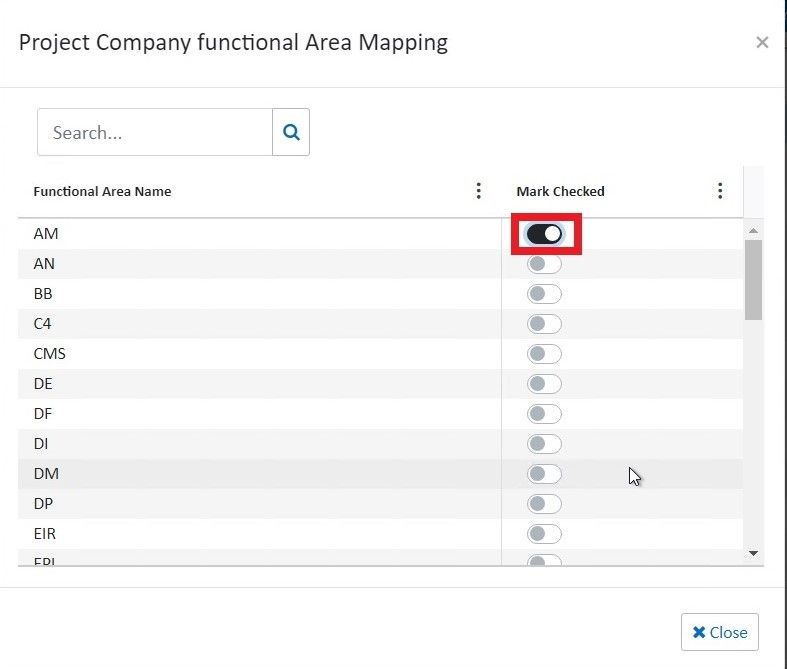Enable the DE row toggle
Viewport: 787px width, 669px height.
click(545, 384)
